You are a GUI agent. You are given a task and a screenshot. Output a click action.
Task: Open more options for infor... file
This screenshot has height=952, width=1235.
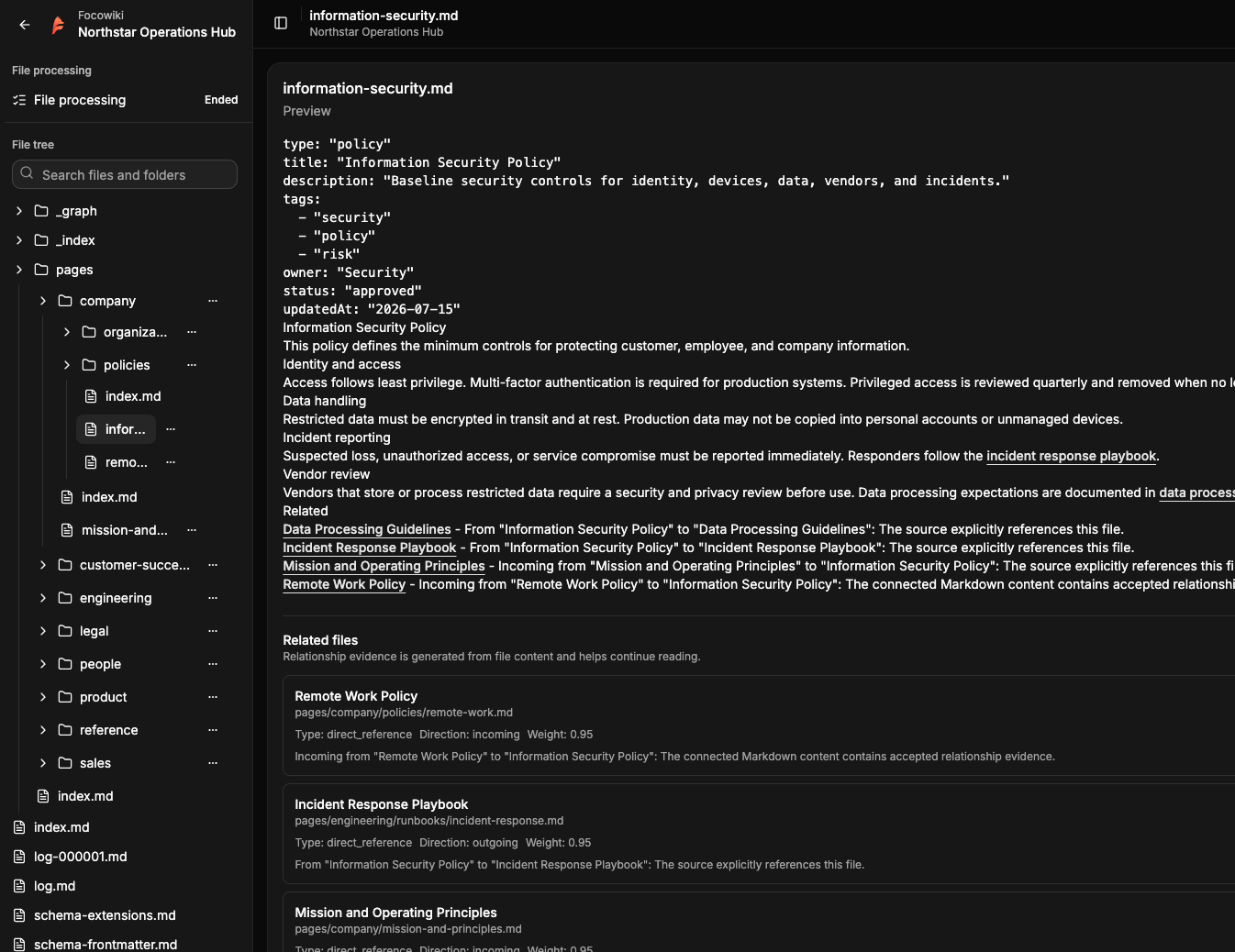(171, 429)
